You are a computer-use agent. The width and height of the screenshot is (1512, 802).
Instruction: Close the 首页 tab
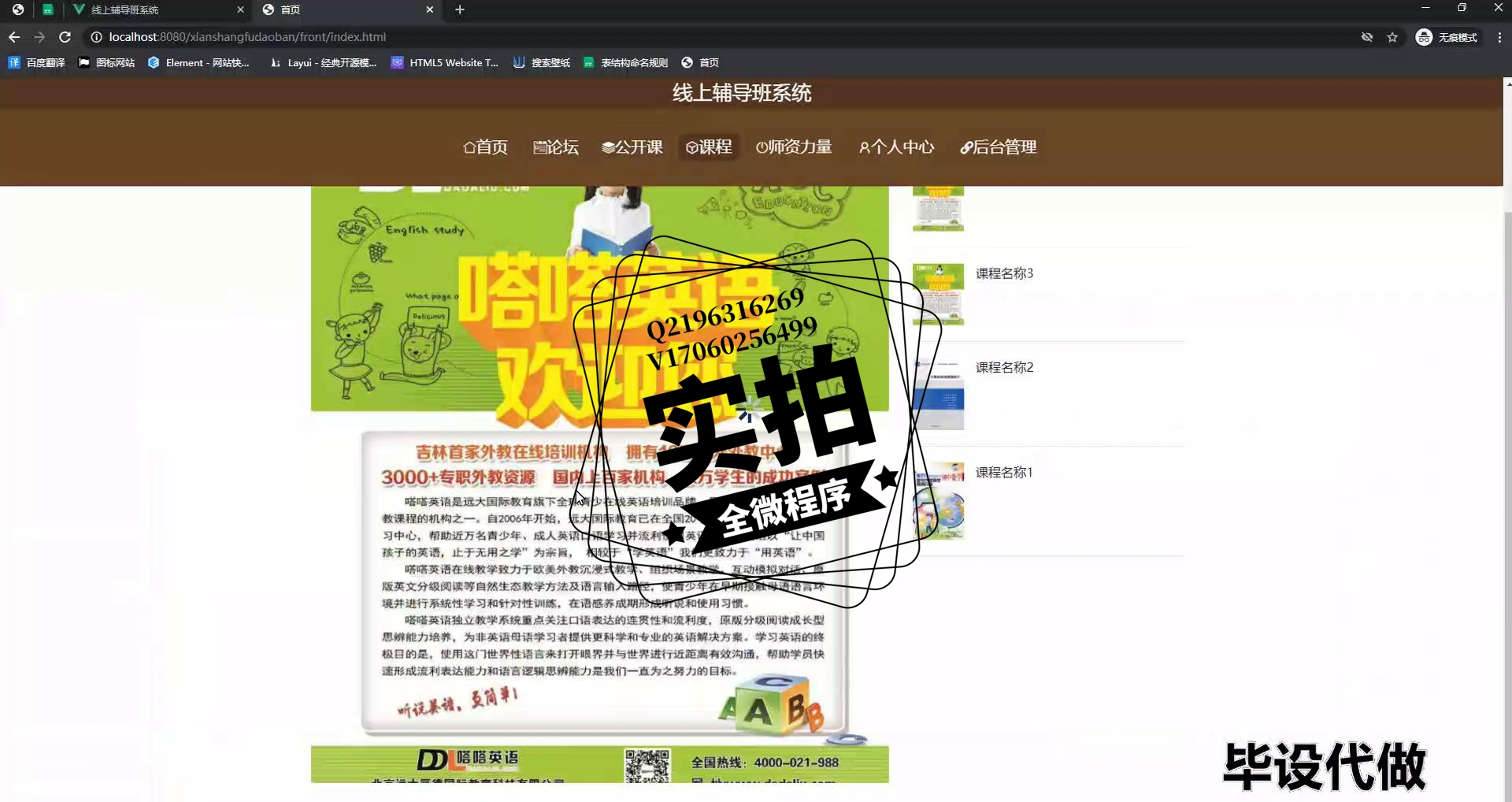click(x=429, y=9)
